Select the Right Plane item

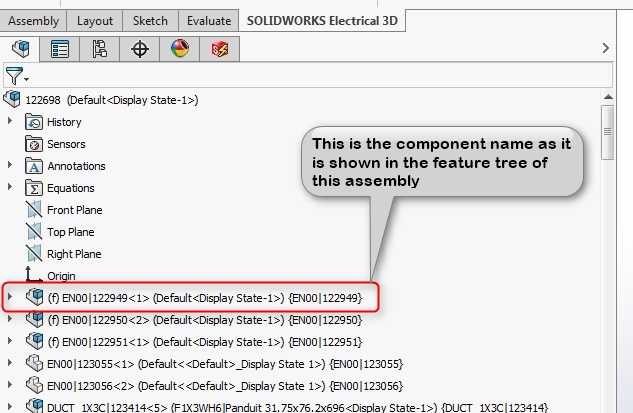(74, 254)
